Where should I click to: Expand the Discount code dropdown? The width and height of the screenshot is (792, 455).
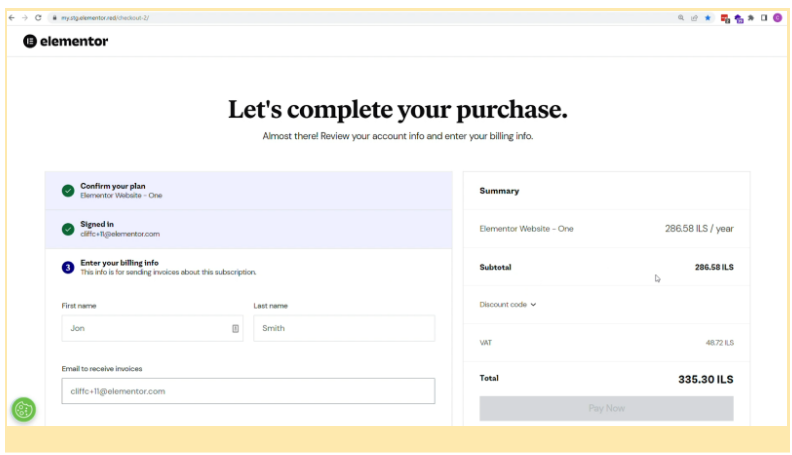pos(508,305)
